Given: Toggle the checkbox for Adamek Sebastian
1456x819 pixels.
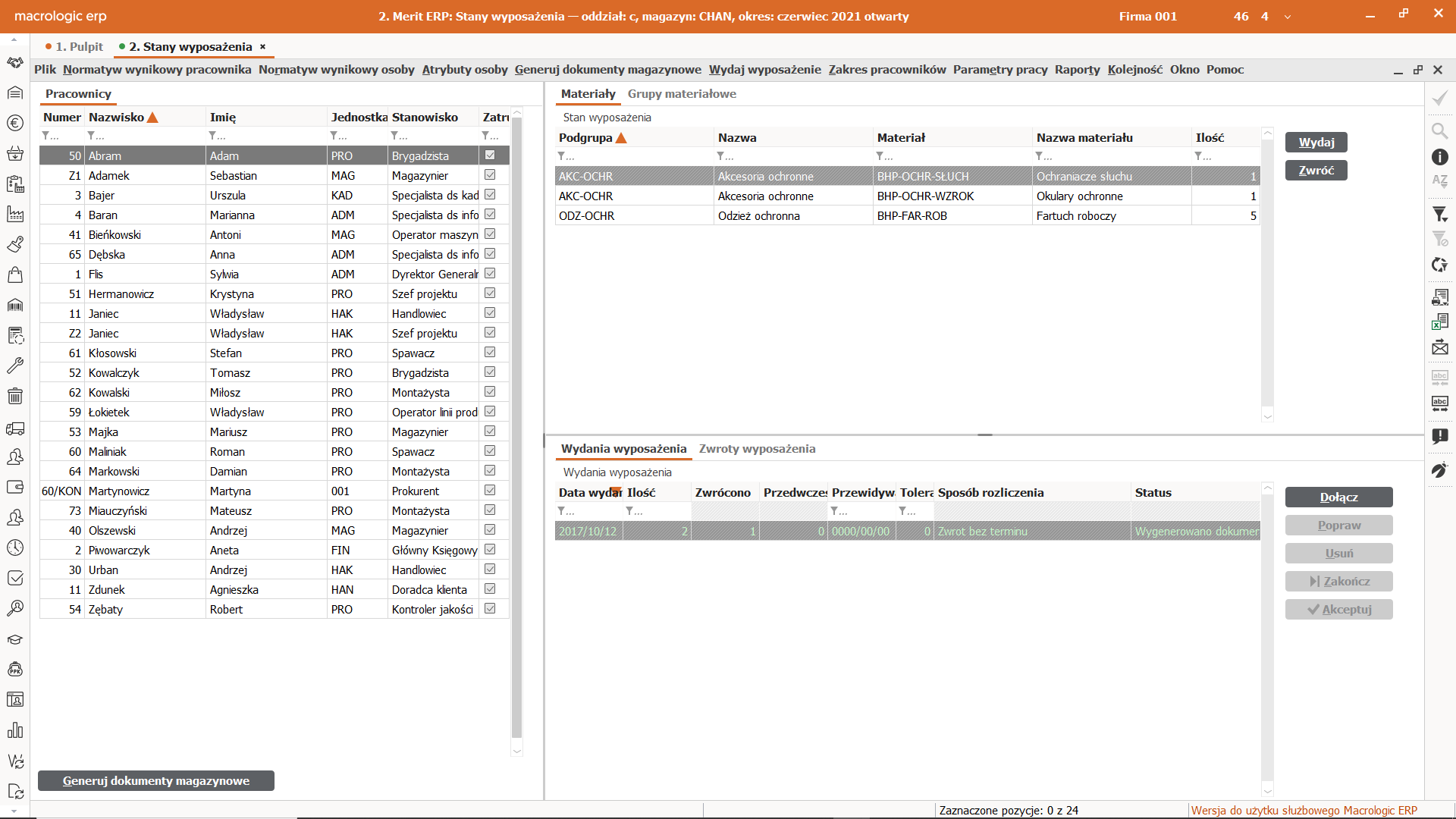Looking at the screenshot, I should coord(490,175).
